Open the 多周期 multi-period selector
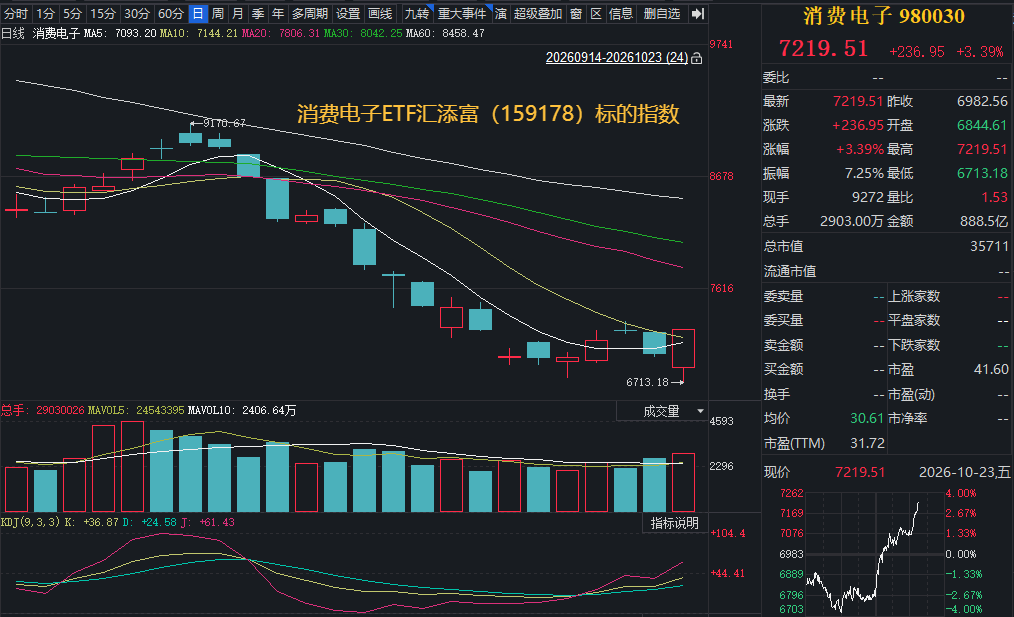This screenshot has height=617, width=1014. [310, 14]
